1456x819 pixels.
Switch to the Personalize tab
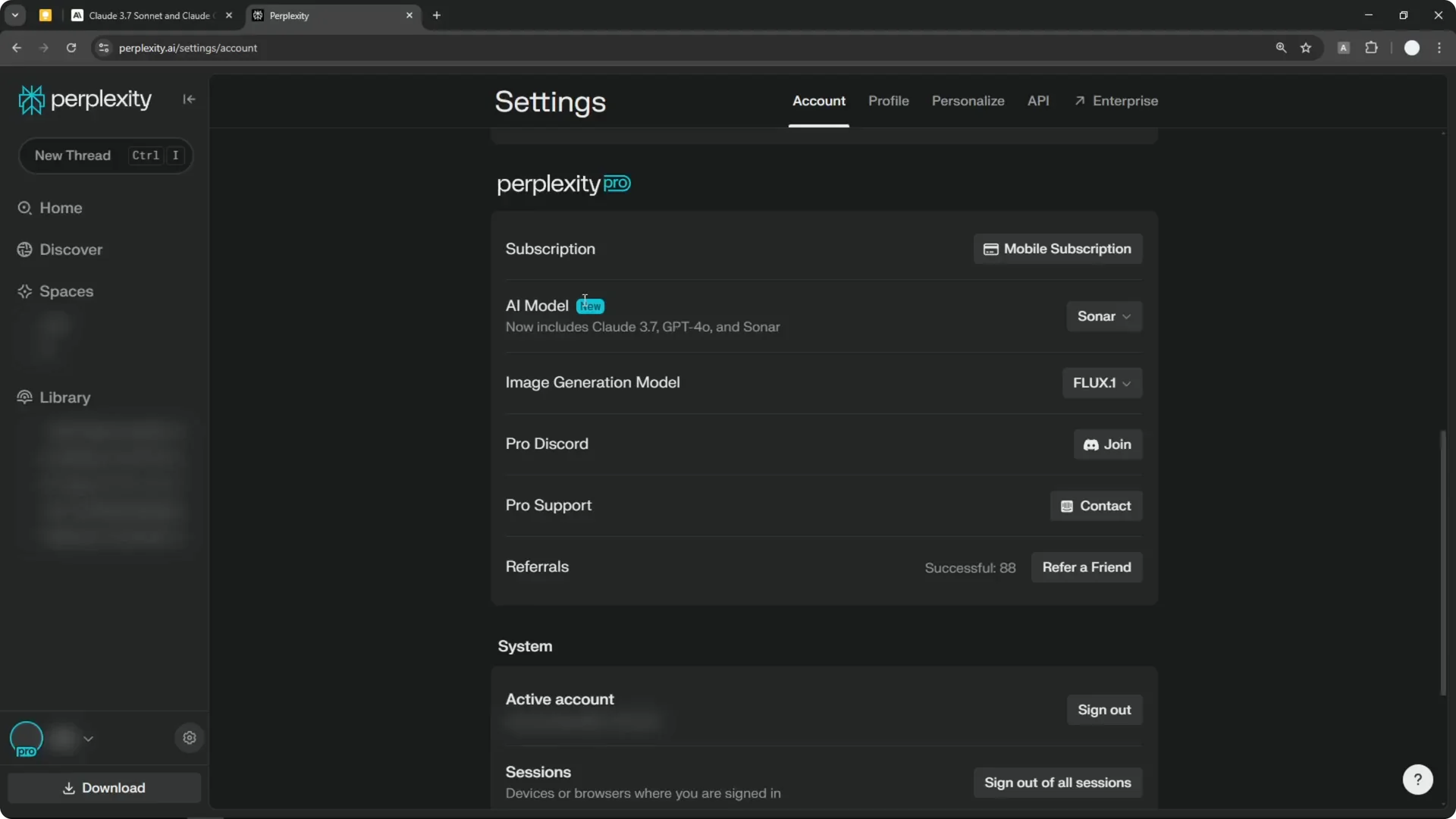pos(968,101)
